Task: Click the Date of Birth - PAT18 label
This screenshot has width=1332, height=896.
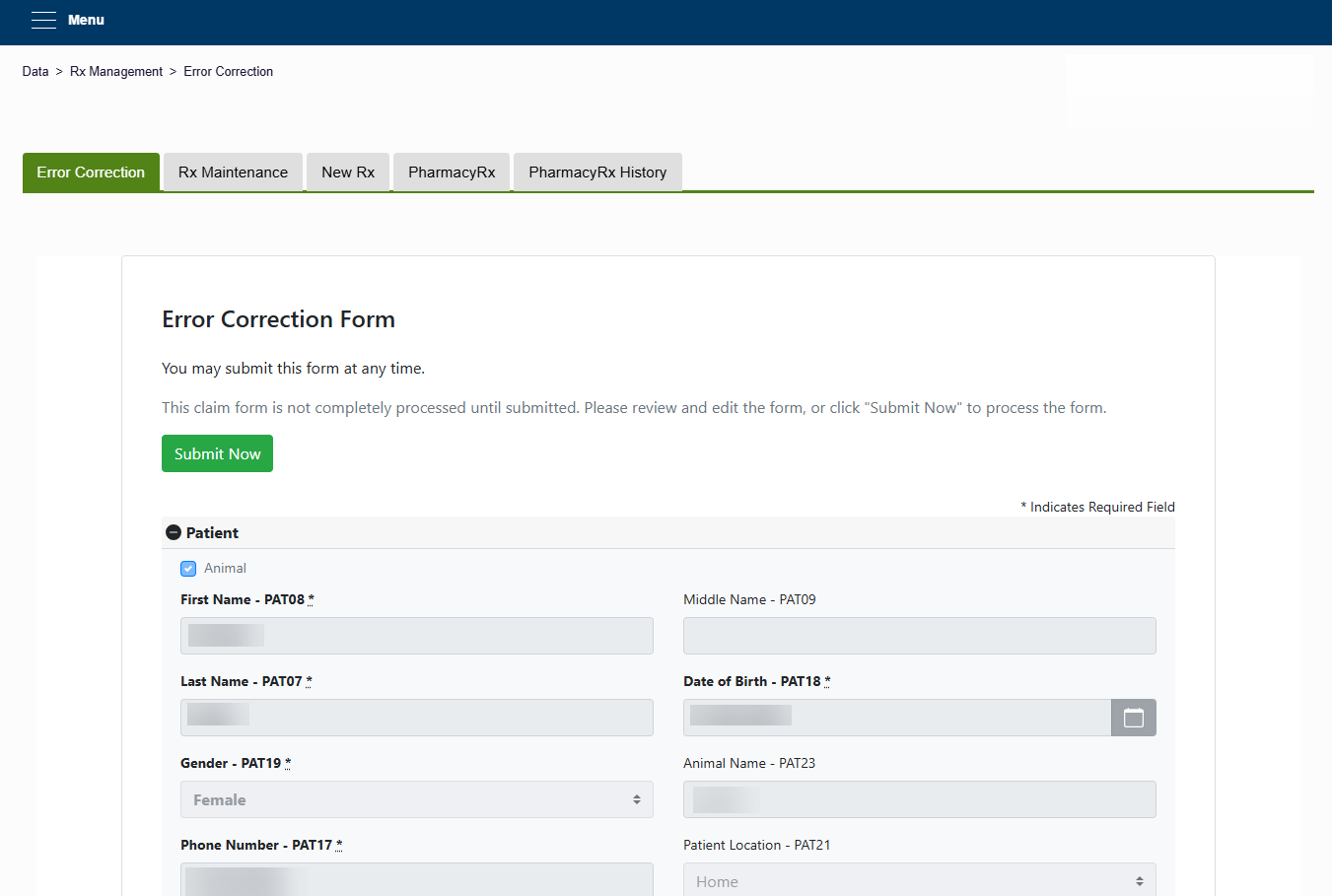Action: (757, 681)
